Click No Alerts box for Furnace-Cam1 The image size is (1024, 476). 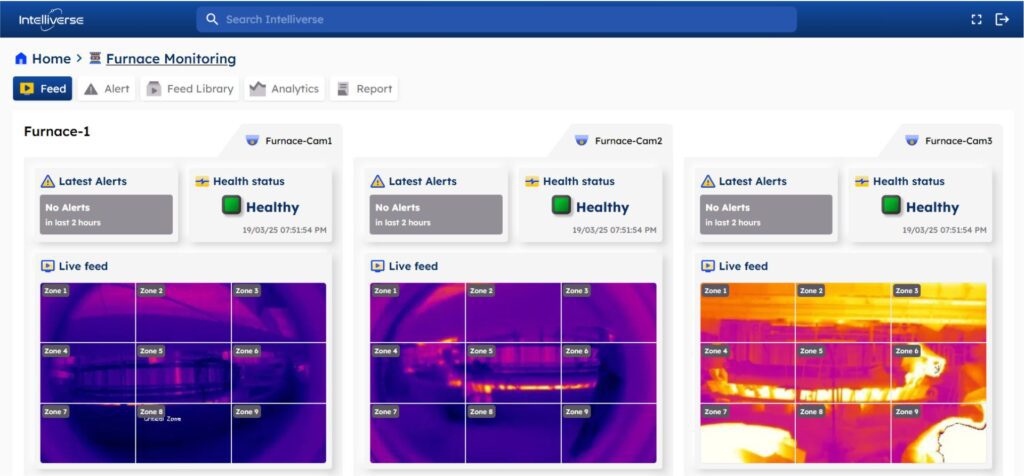106,215
